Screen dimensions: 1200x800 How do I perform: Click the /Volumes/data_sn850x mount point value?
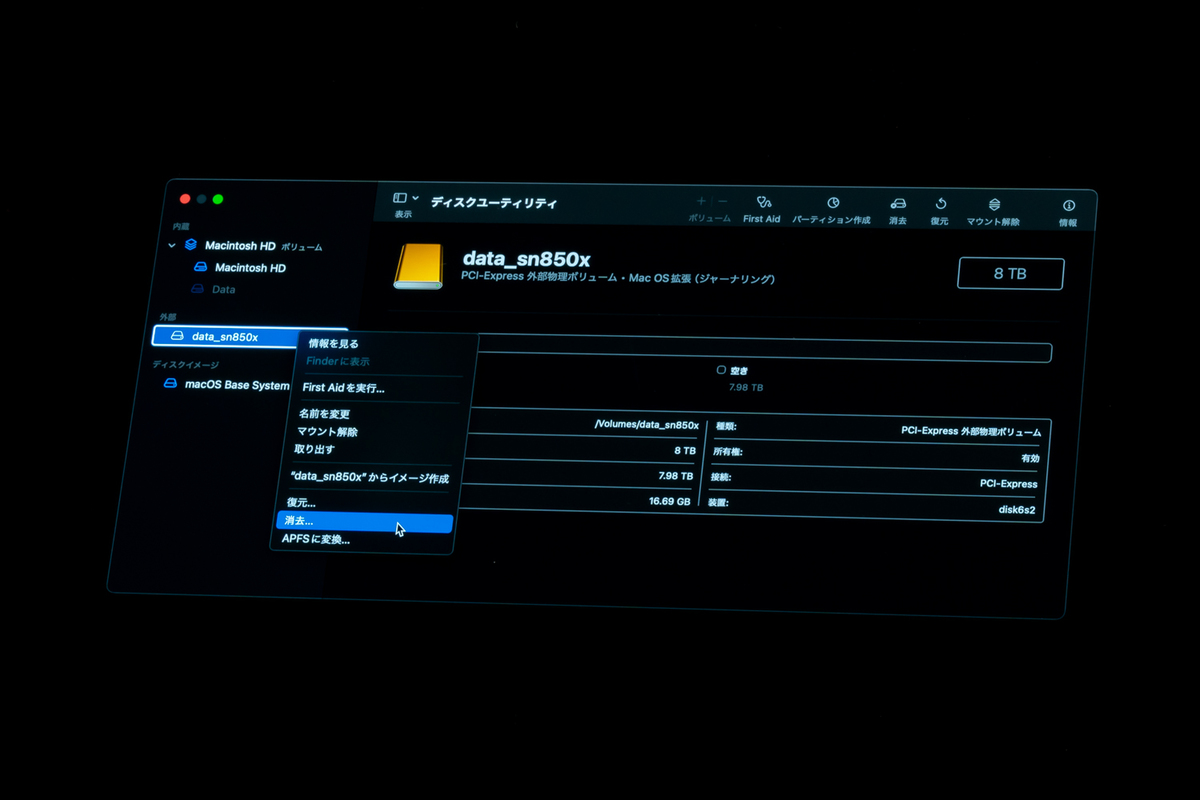(x=646, y=424)
